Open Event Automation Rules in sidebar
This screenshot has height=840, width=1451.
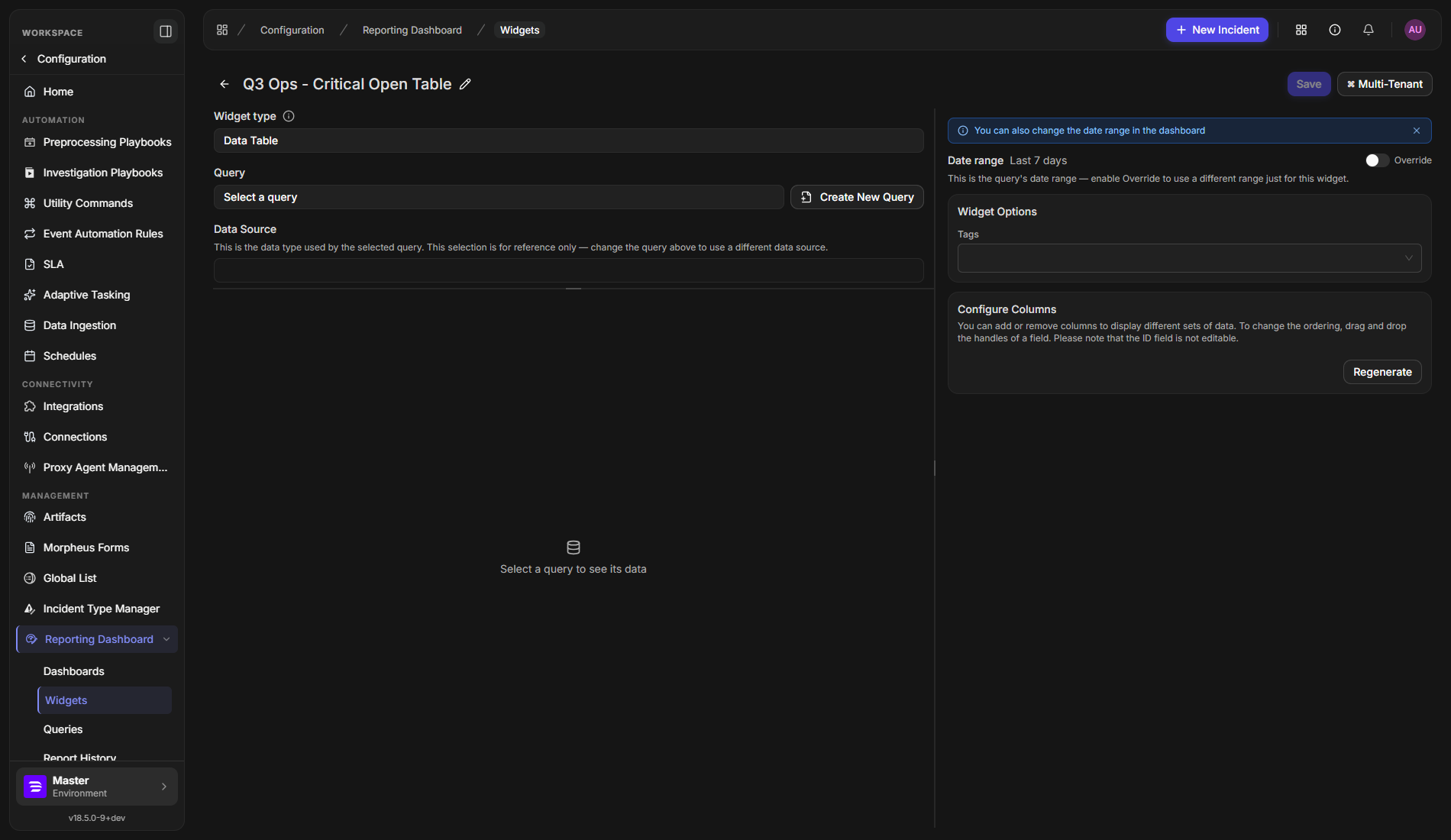click(x=97, y=234)
